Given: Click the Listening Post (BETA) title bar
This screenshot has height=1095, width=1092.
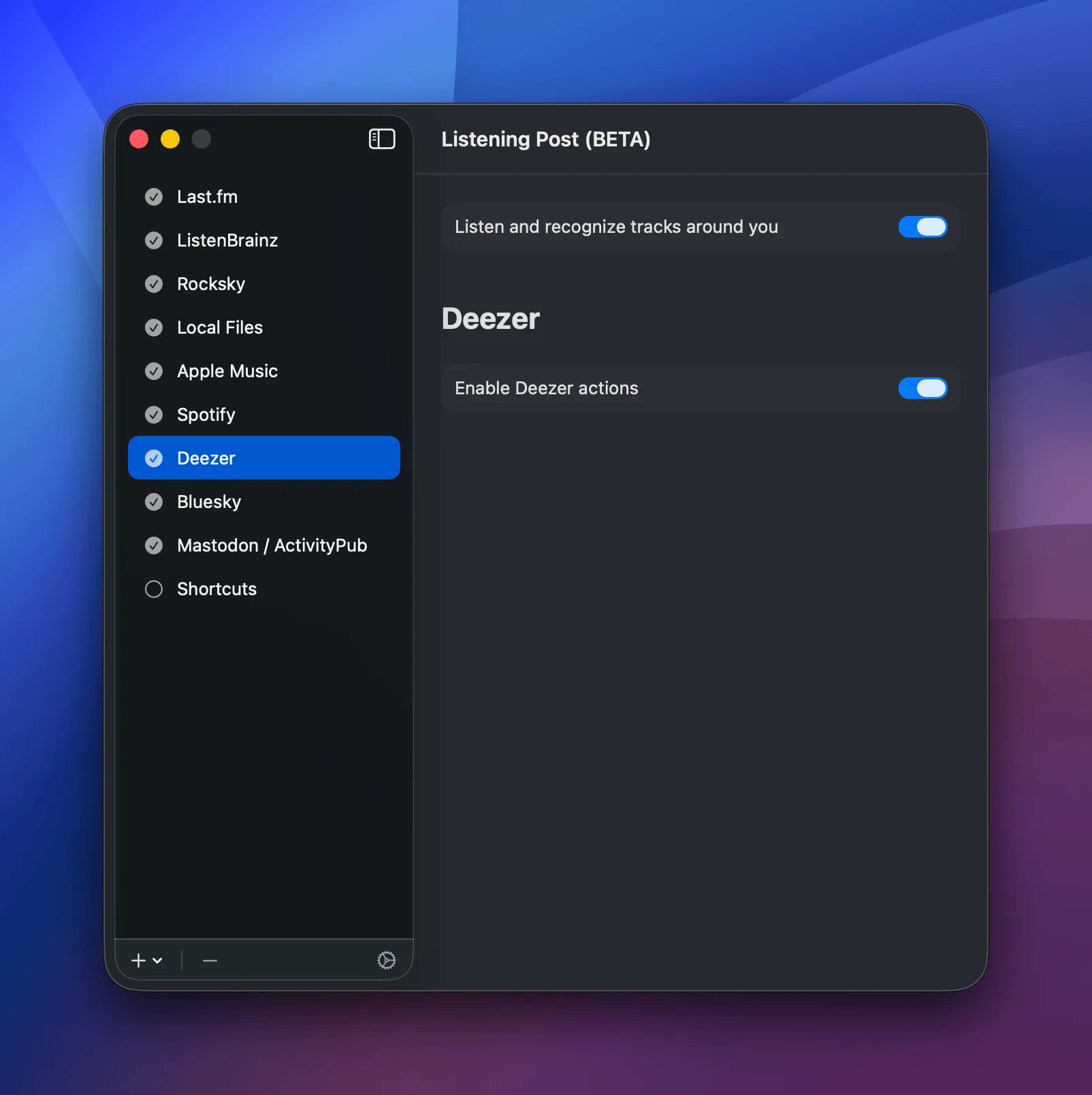Looking at the screenshot, I should tap(546, 140).
